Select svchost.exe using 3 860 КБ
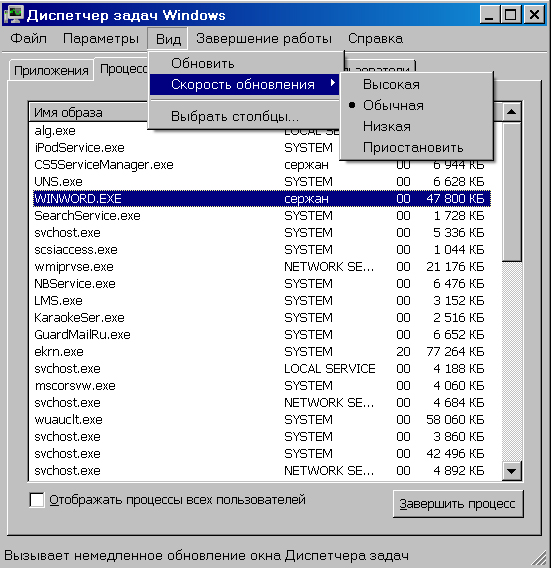The height and width of the screenshot is (568, 551). pos(262,437)
